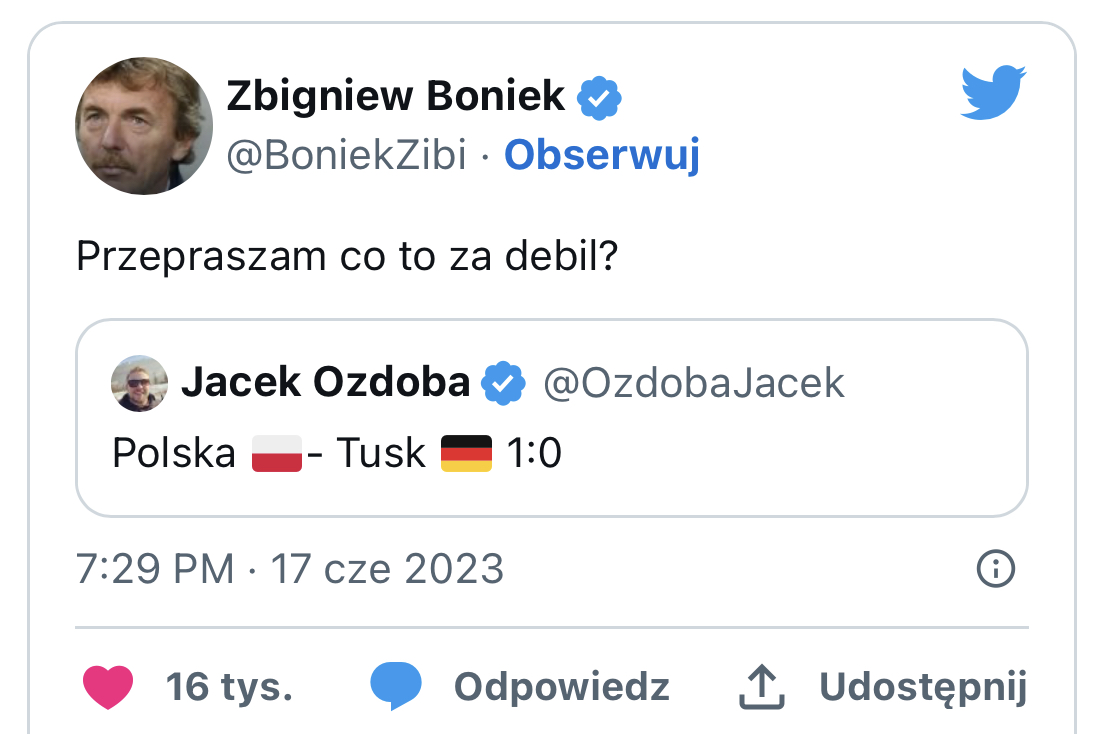Viewport: 1093px width, 734px height.
Task: Click the blue reply speech bubble icon
Action: click(x=396, y=687)
